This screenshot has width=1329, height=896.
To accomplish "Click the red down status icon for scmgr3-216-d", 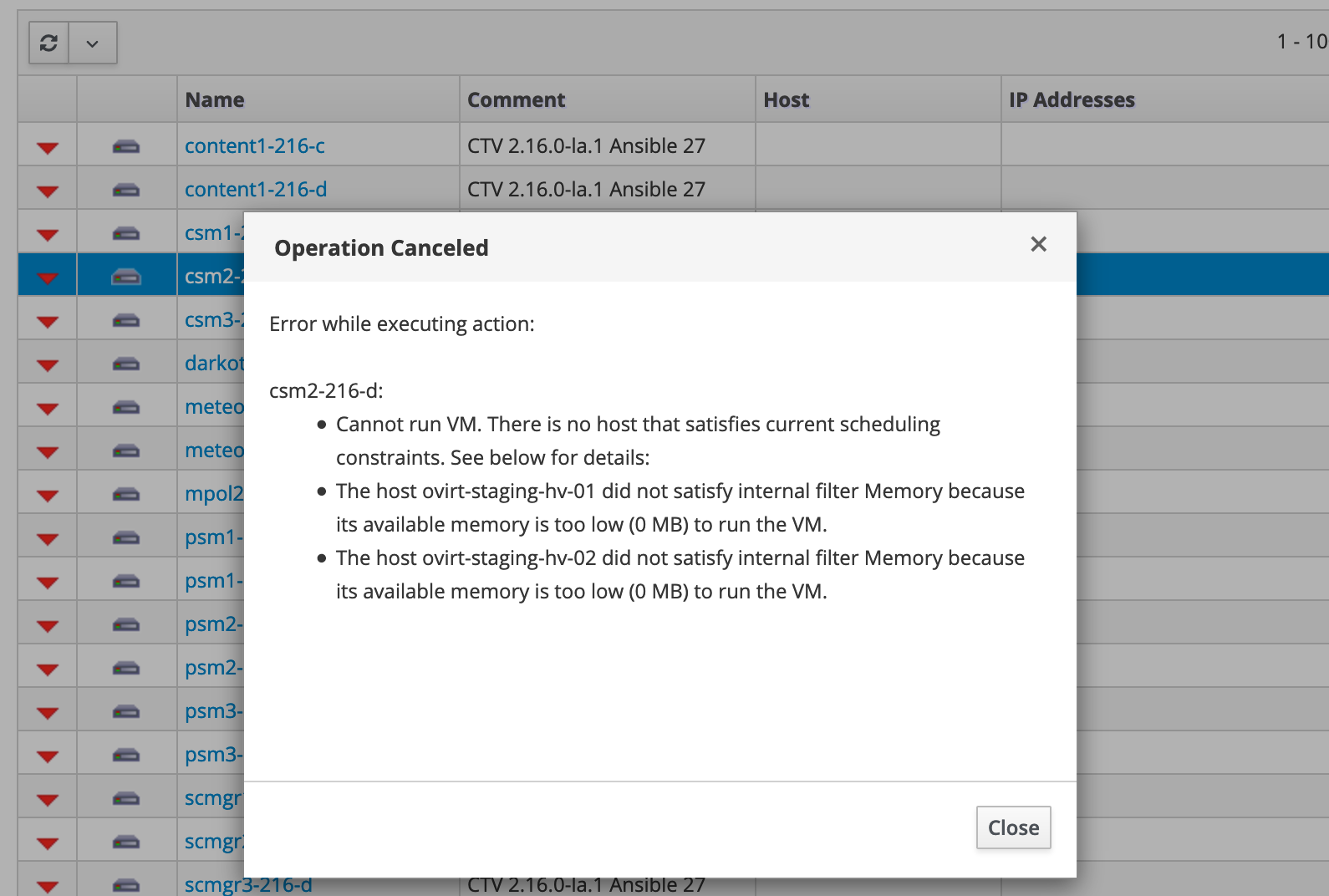I will tap(48, 886).
